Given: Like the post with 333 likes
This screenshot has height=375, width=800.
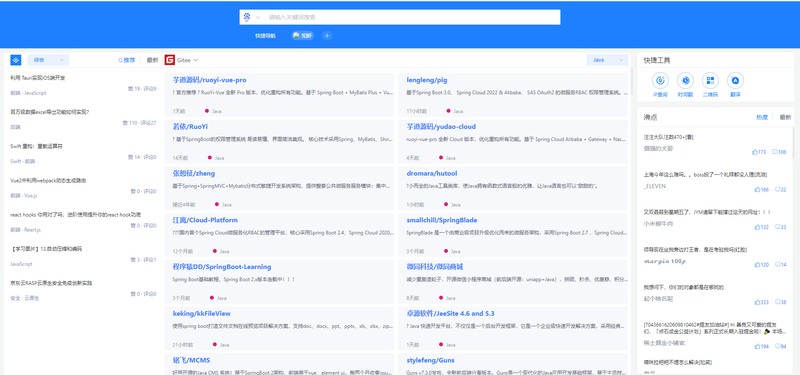Looking at the screenshot, I should pyautogui.click(x=762, y=302).
